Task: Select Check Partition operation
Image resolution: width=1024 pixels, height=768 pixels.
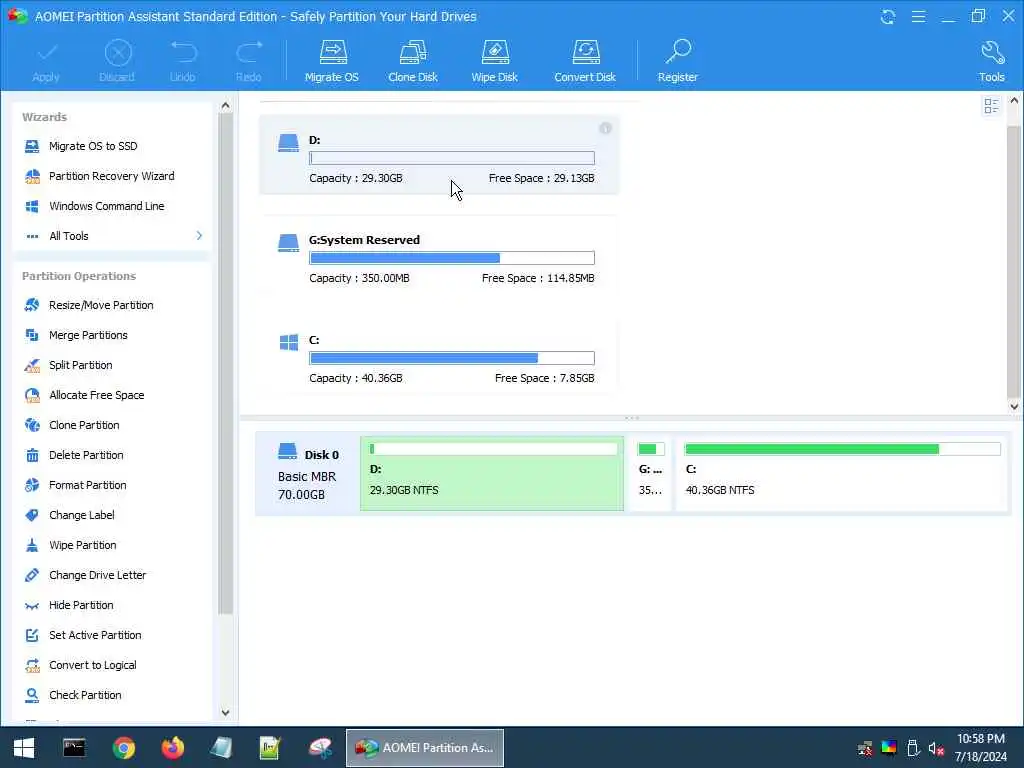Action: coord(85,696)
